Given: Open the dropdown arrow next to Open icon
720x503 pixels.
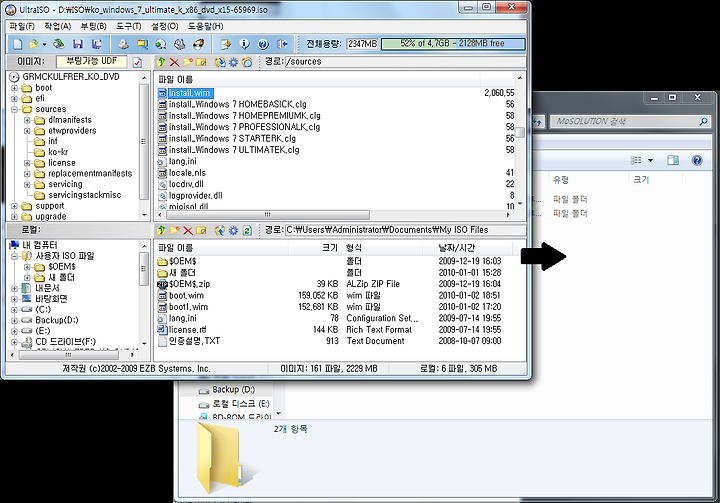Looking at the screenshot, I should 45,44.
